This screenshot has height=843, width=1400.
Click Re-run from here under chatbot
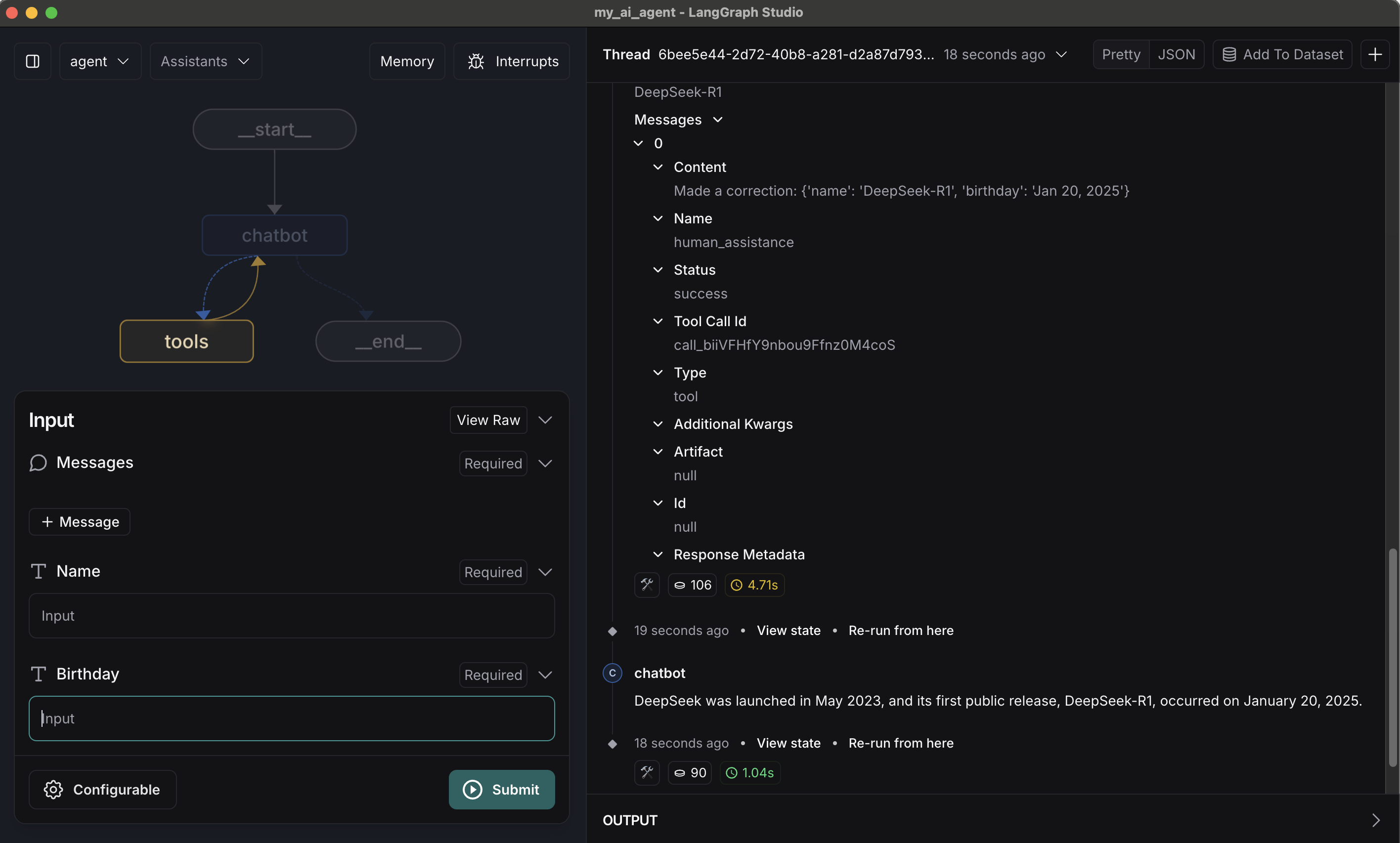[x=901, y=743]
